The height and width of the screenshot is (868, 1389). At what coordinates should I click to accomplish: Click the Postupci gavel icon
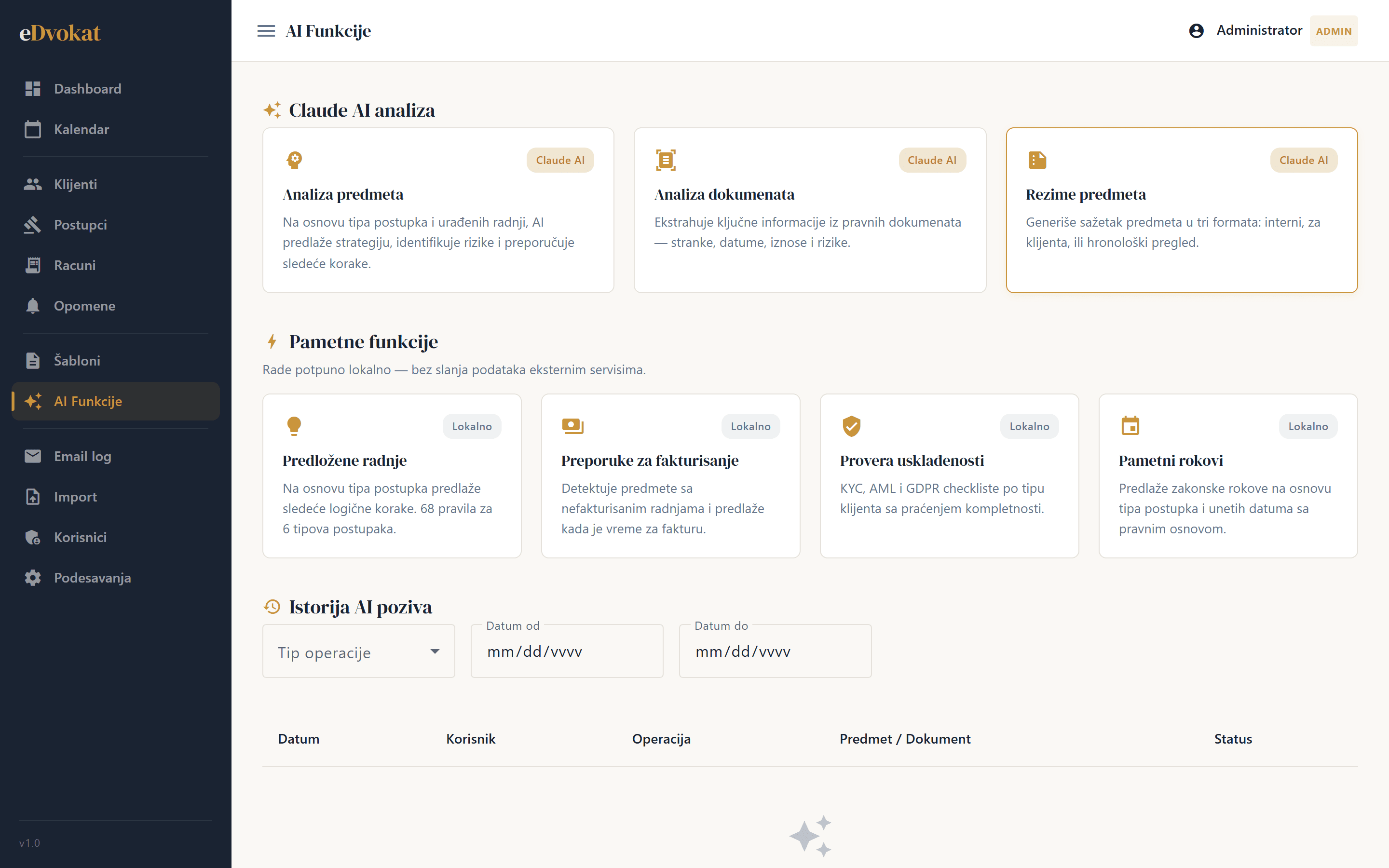pos(33,224)
